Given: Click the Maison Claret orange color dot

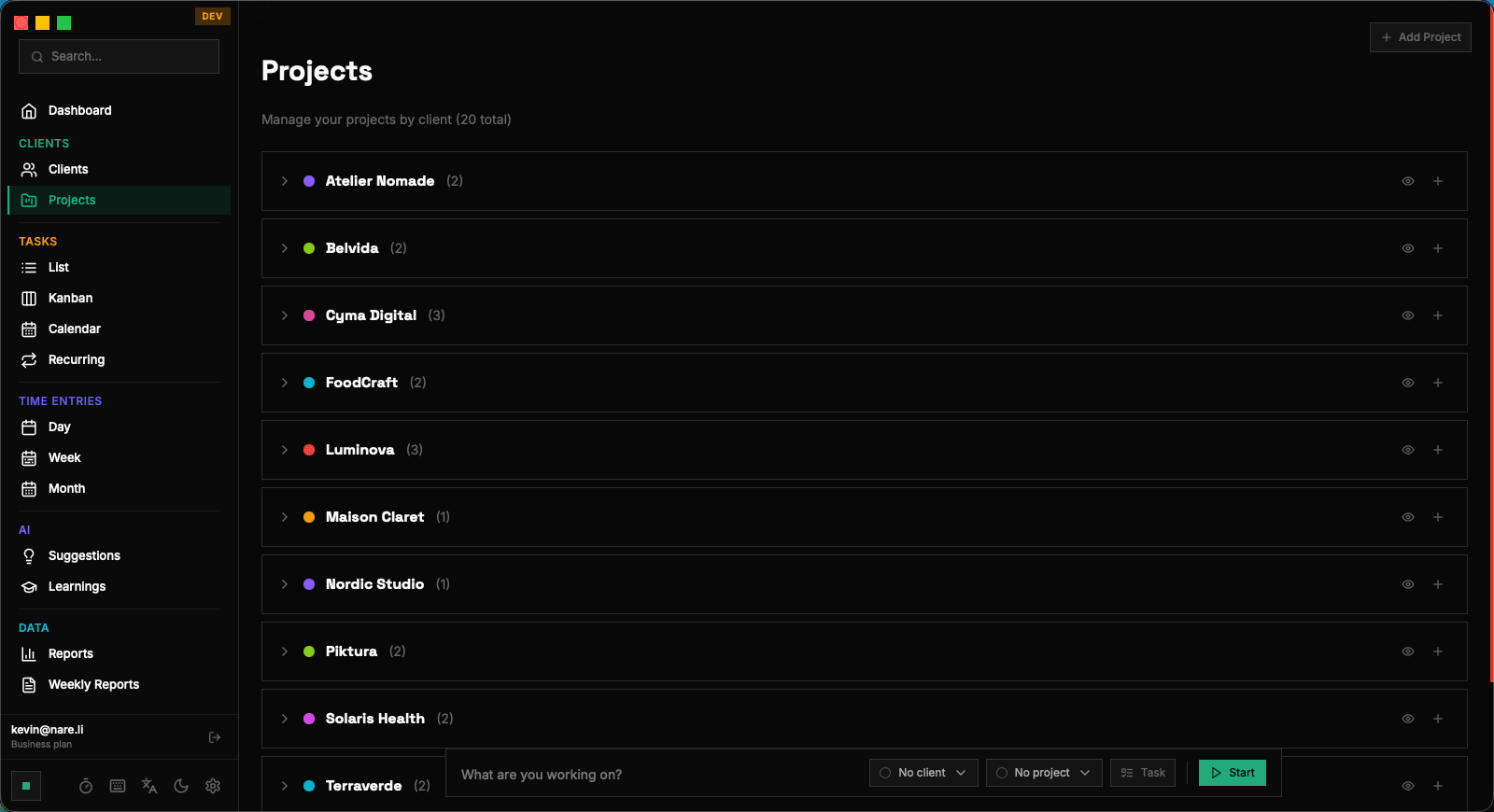Looking at the screenshot, I should [x=309, y=517].
